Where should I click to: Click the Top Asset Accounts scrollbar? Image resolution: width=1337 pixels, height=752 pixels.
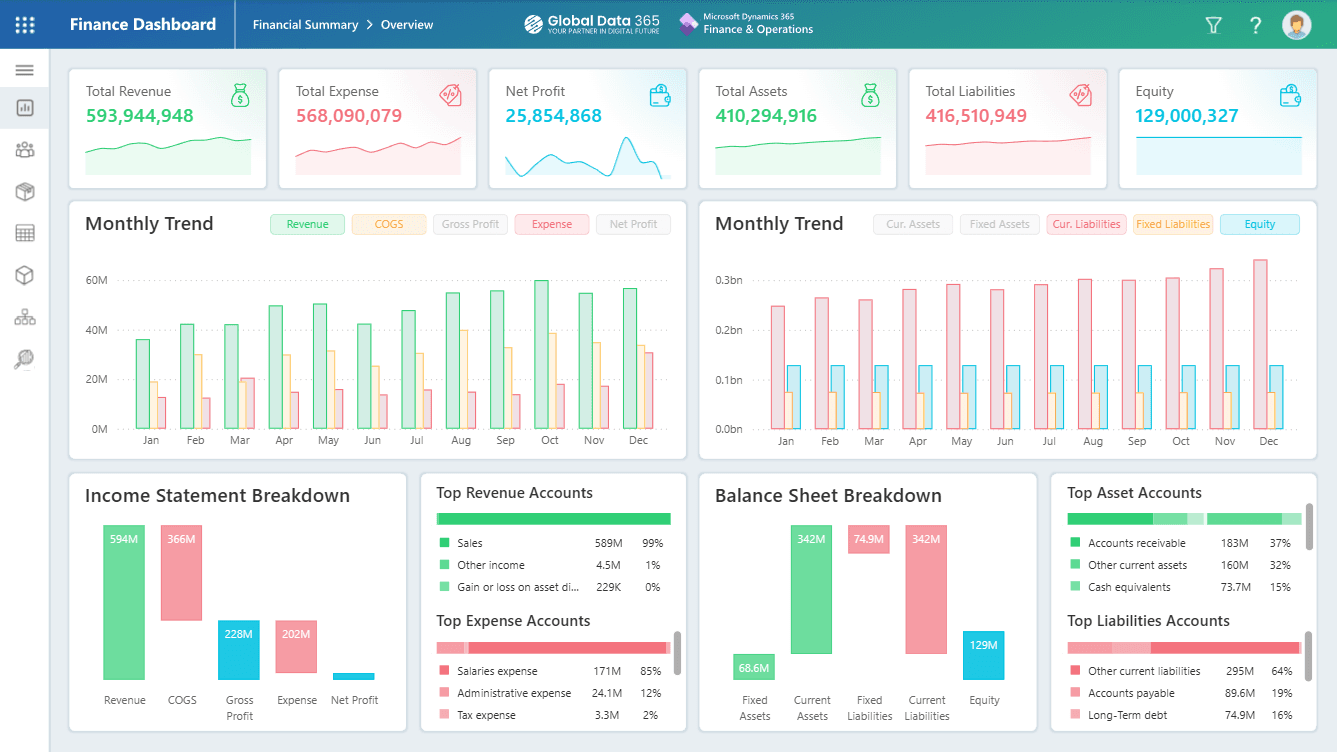[x=1309, y=525]
